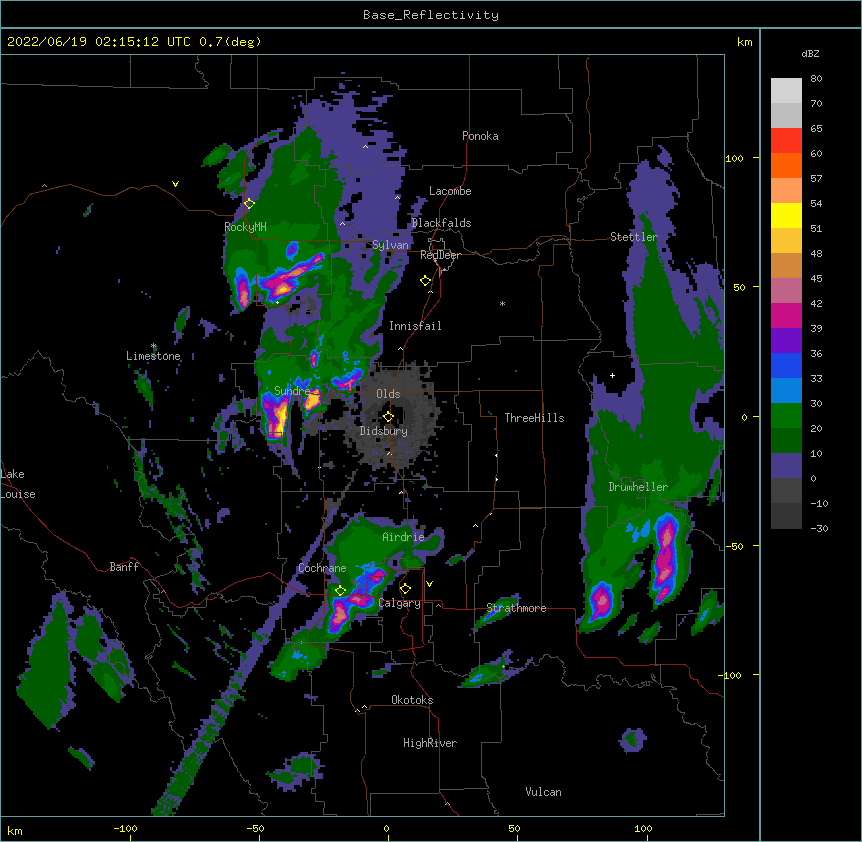The height and width of the screenshot is (842, 862).
Task: Select the radar site diamond between Olds and Didsbury
Action: point(388,417)
